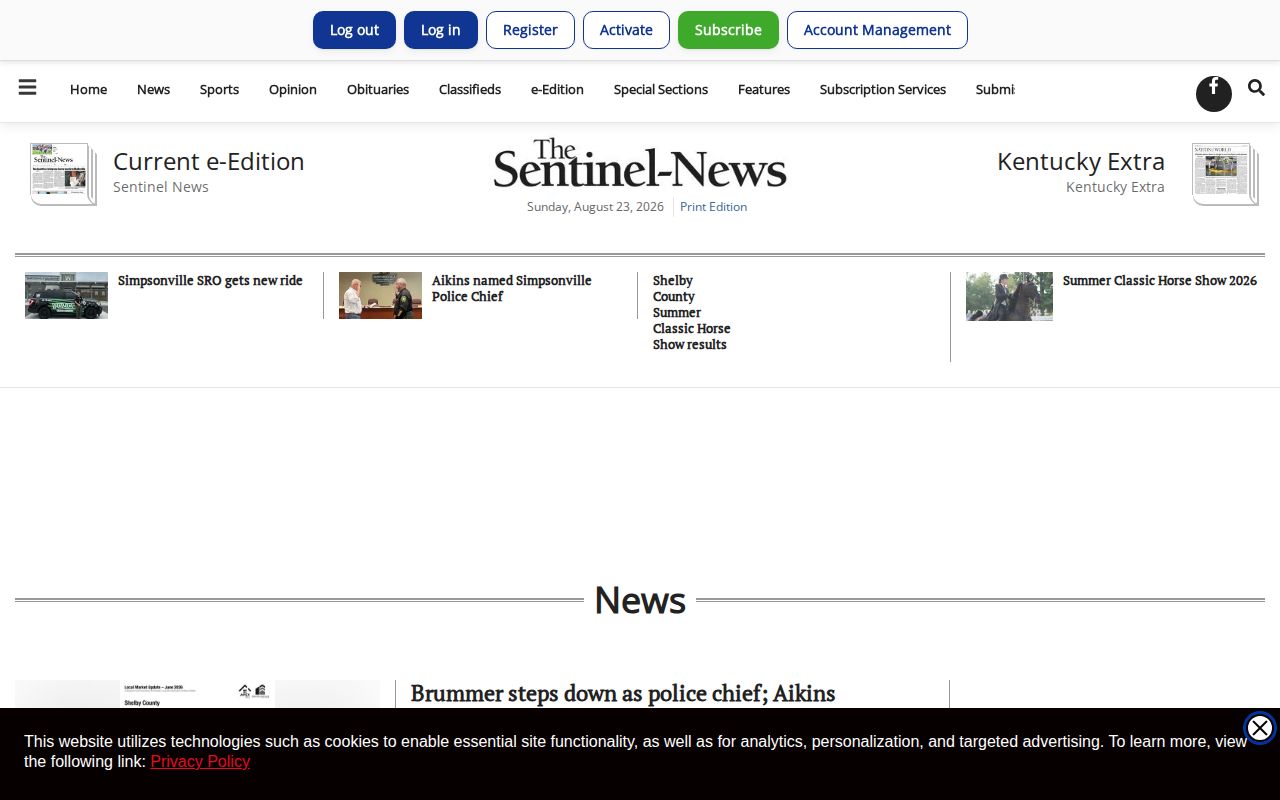Open 'Aikins named Simpsonville Police Chief' headline
This screenshot has width=1280, height=800.
(x=512, y=288)
